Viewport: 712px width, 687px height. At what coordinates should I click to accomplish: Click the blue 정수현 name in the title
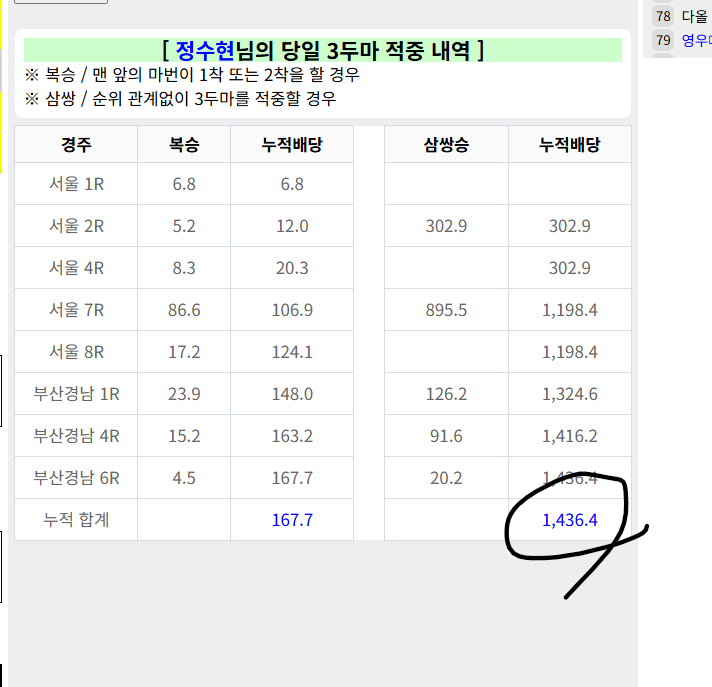[205, 50]
